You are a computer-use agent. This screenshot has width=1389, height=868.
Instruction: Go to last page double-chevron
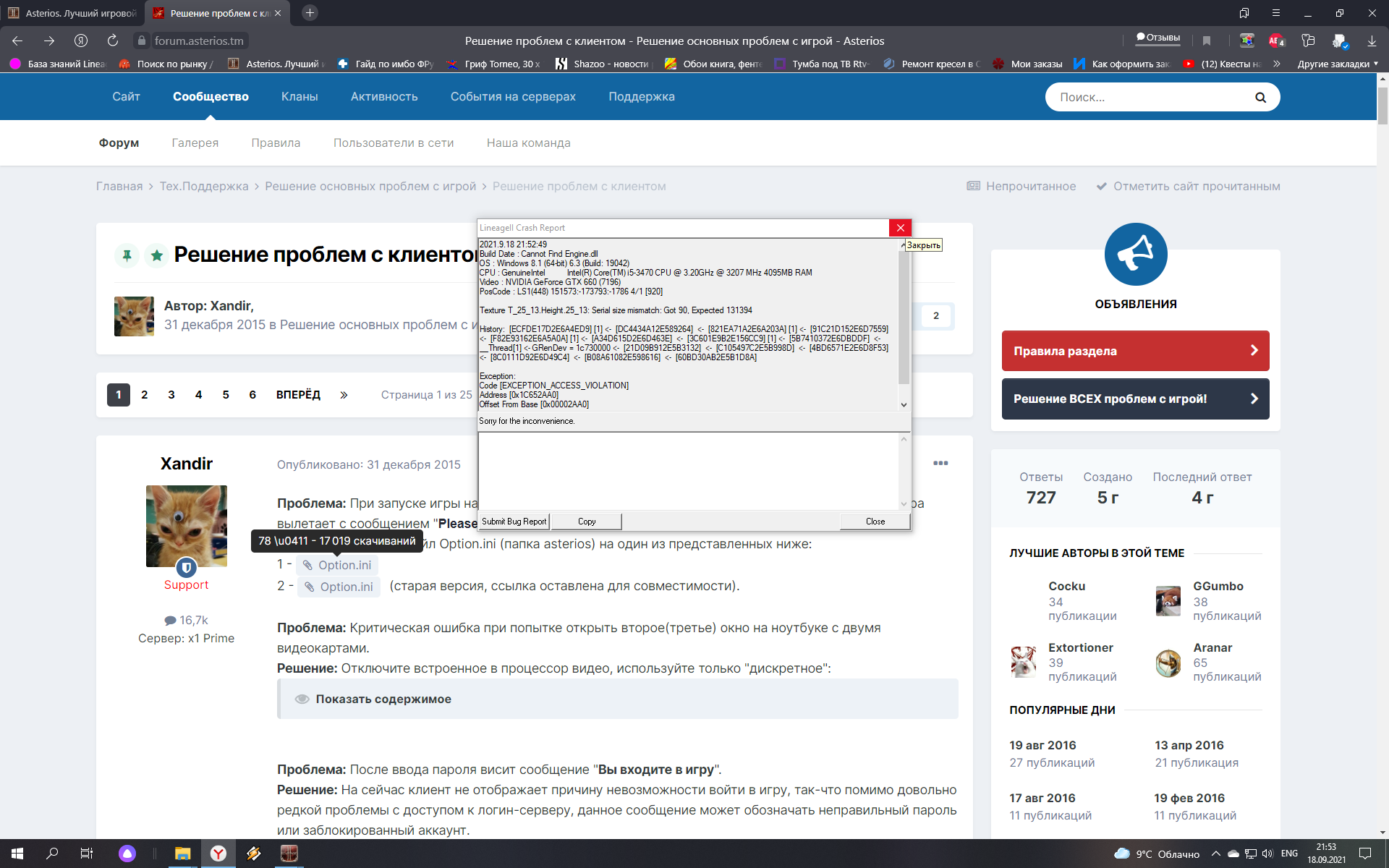tap(344, 395)
